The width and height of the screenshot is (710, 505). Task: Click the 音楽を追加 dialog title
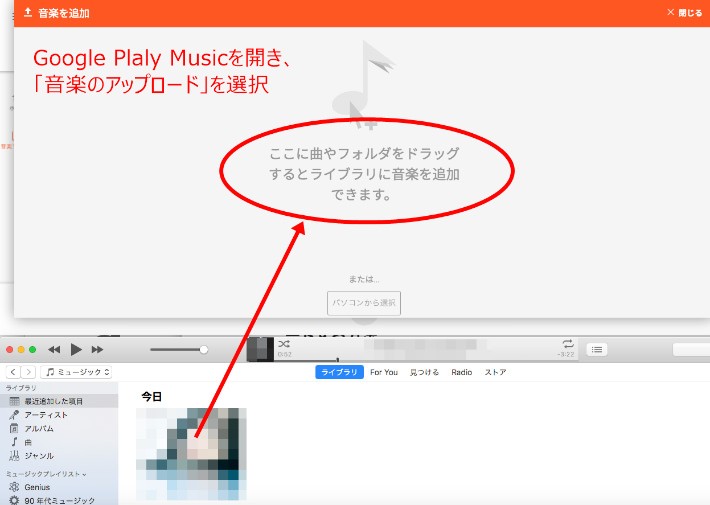63,13
